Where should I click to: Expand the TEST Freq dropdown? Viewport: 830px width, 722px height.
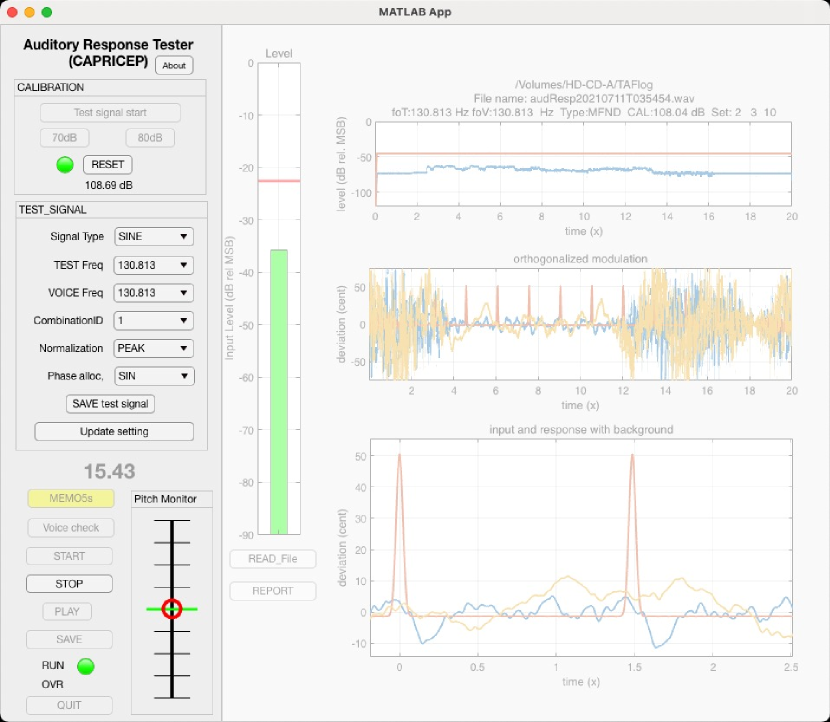[x=153, y=265]
